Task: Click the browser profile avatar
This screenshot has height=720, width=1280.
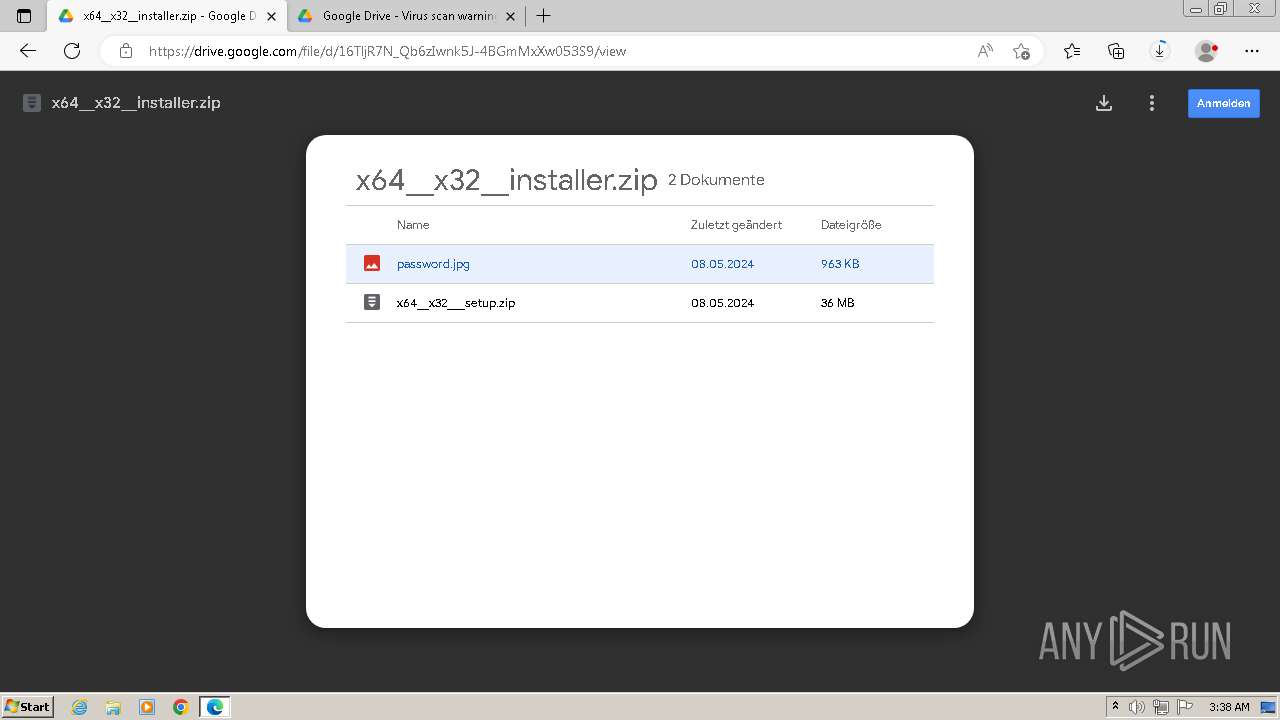Action: (1207, 51)
